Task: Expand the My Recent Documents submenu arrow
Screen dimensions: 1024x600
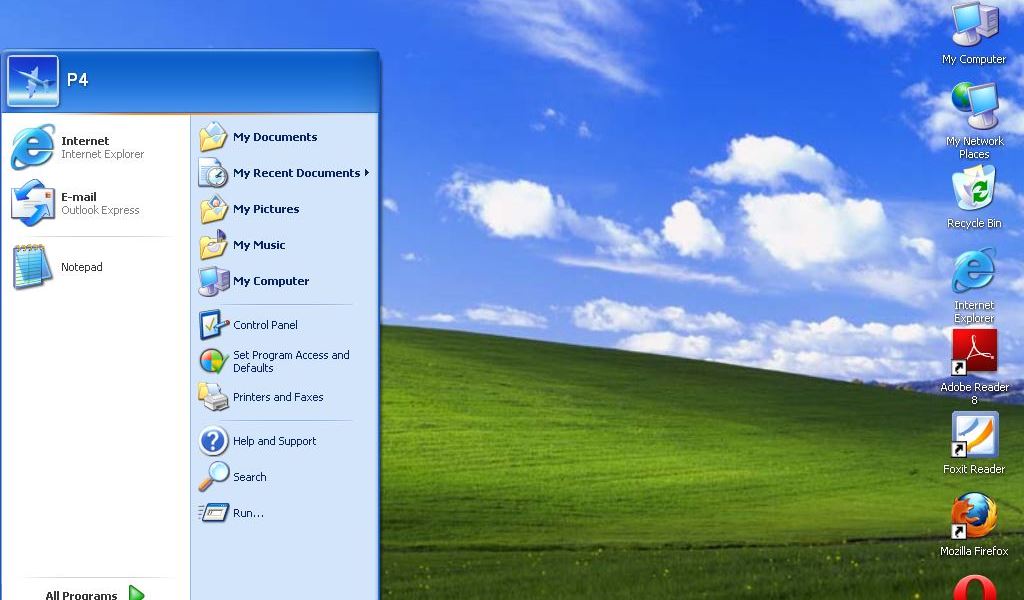Action: click(367, 173)
